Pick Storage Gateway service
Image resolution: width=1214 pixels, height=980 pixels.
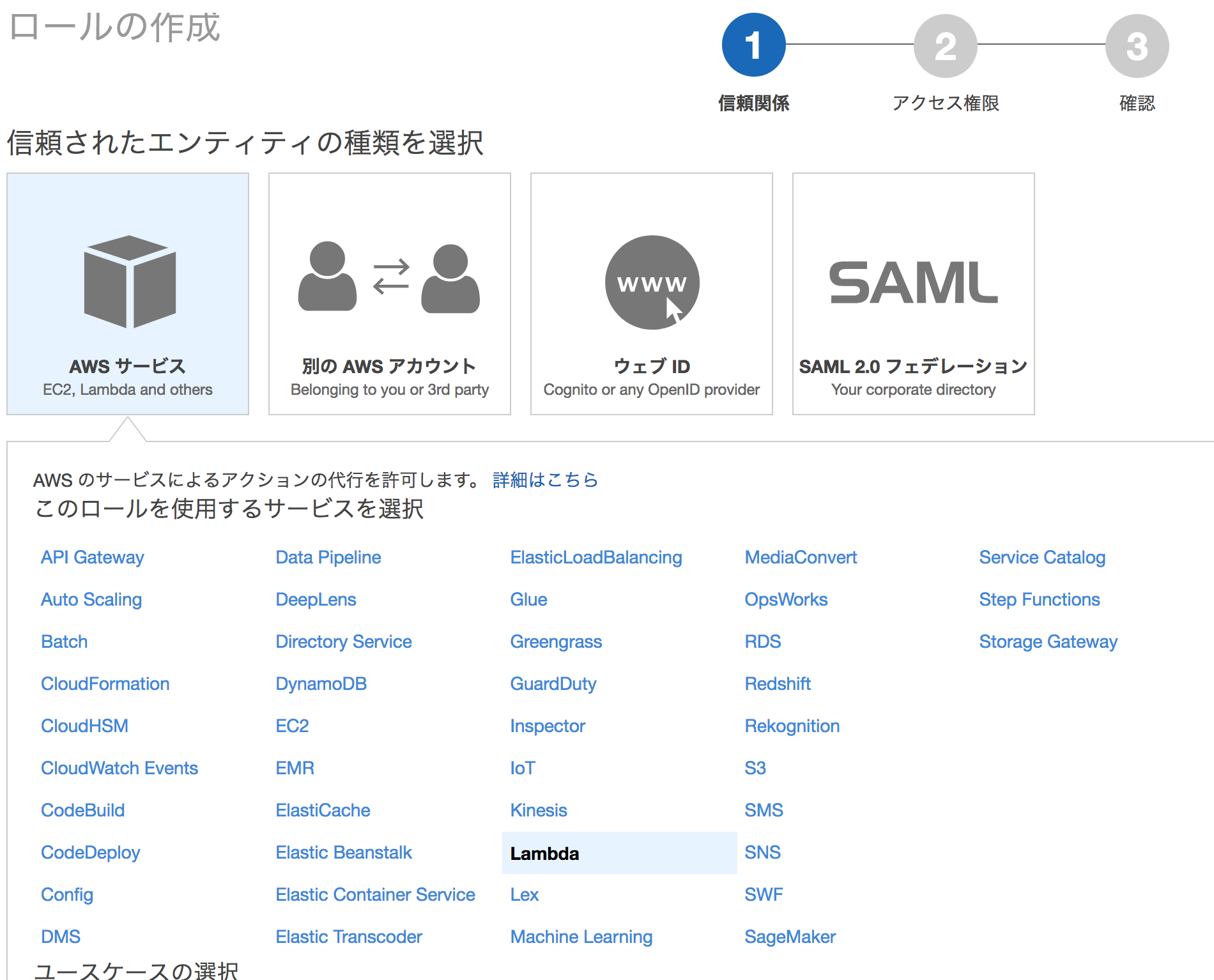[x=1049, y=641]
